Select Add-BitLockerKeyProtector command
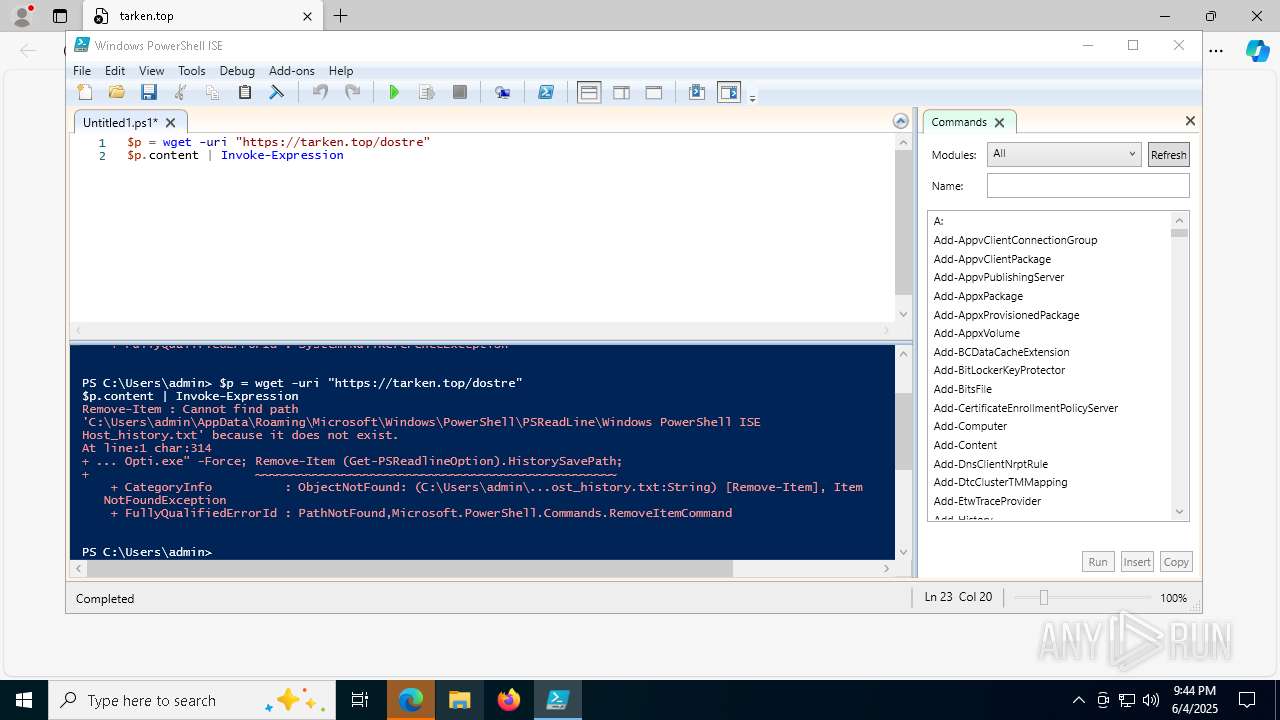Image resolution: width=1280 pixels, height=720 pixels. (999, 370)
